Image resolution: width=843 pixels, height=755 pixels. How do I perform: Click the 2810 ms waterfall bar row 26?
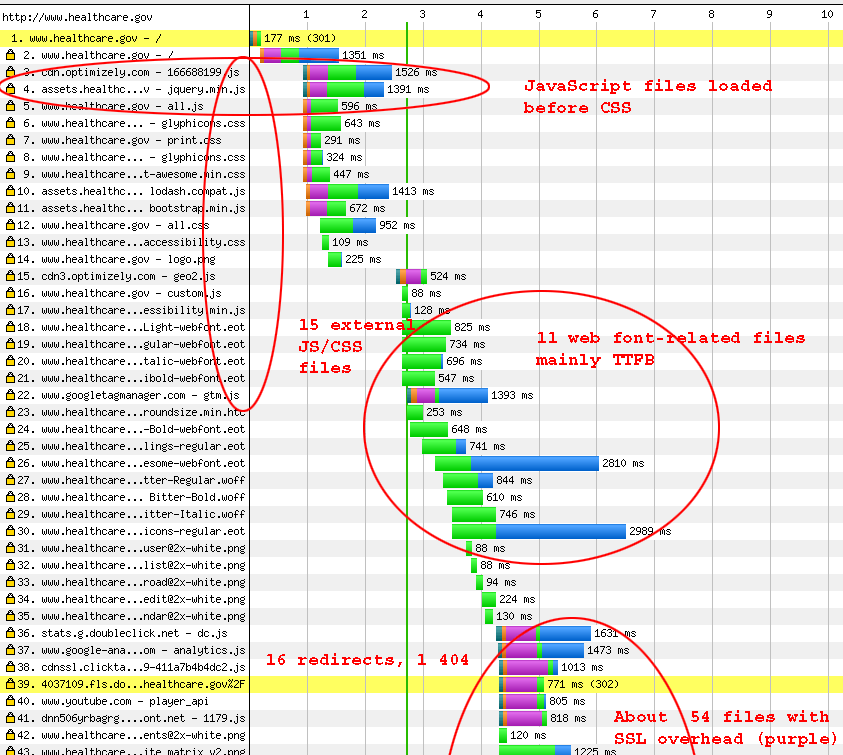(x=517, y=464)
